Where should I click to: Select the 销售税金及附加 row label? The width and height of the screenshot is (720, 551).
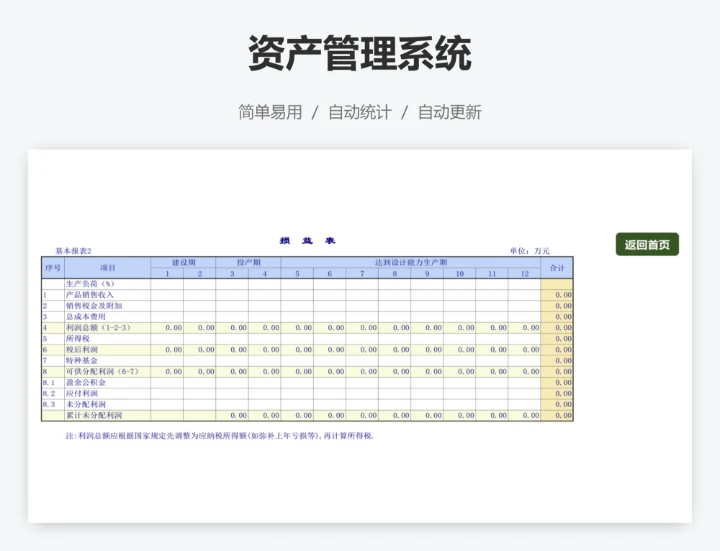pyautogui.click(x=94, y=306)
